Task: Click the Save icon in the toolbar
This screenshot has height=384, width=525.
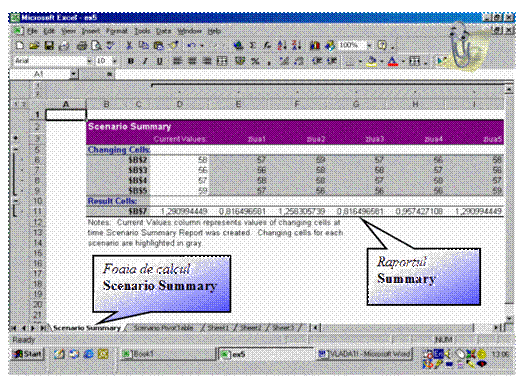Action: (49, 46)
